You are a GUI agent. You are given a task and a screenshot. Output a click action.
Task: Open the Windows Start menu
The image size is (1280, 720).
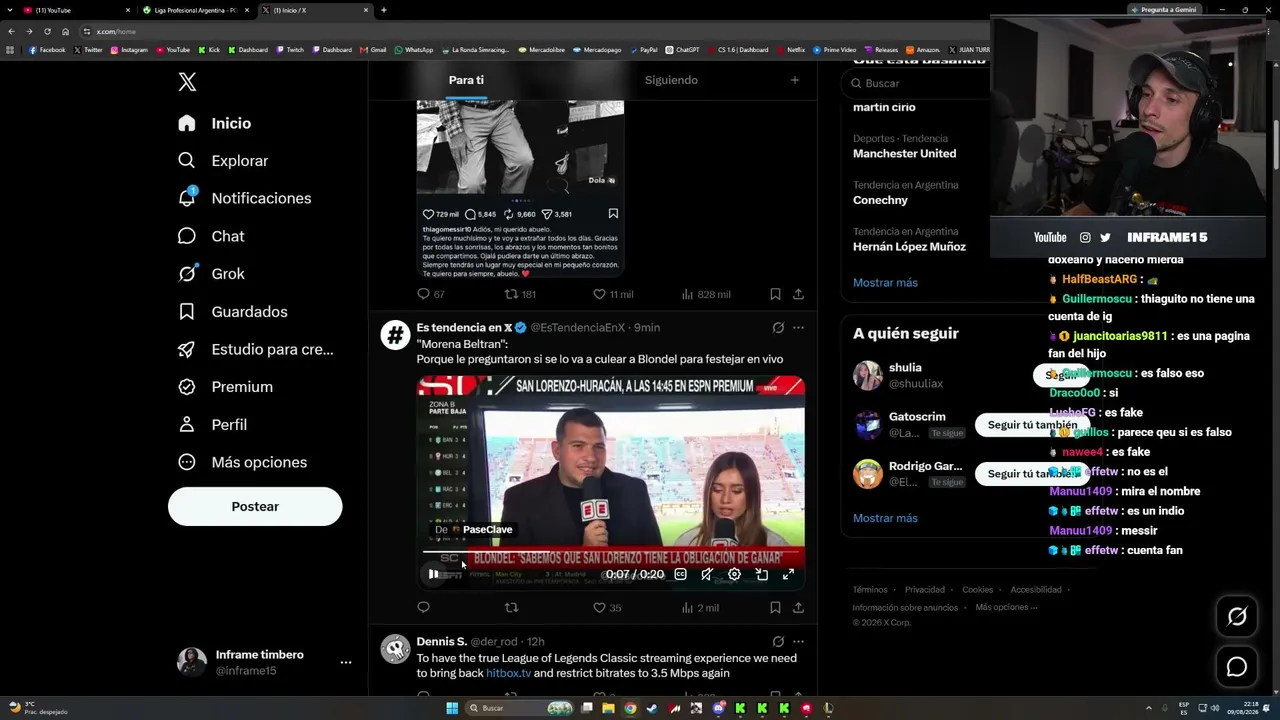[x=452, y=708]
